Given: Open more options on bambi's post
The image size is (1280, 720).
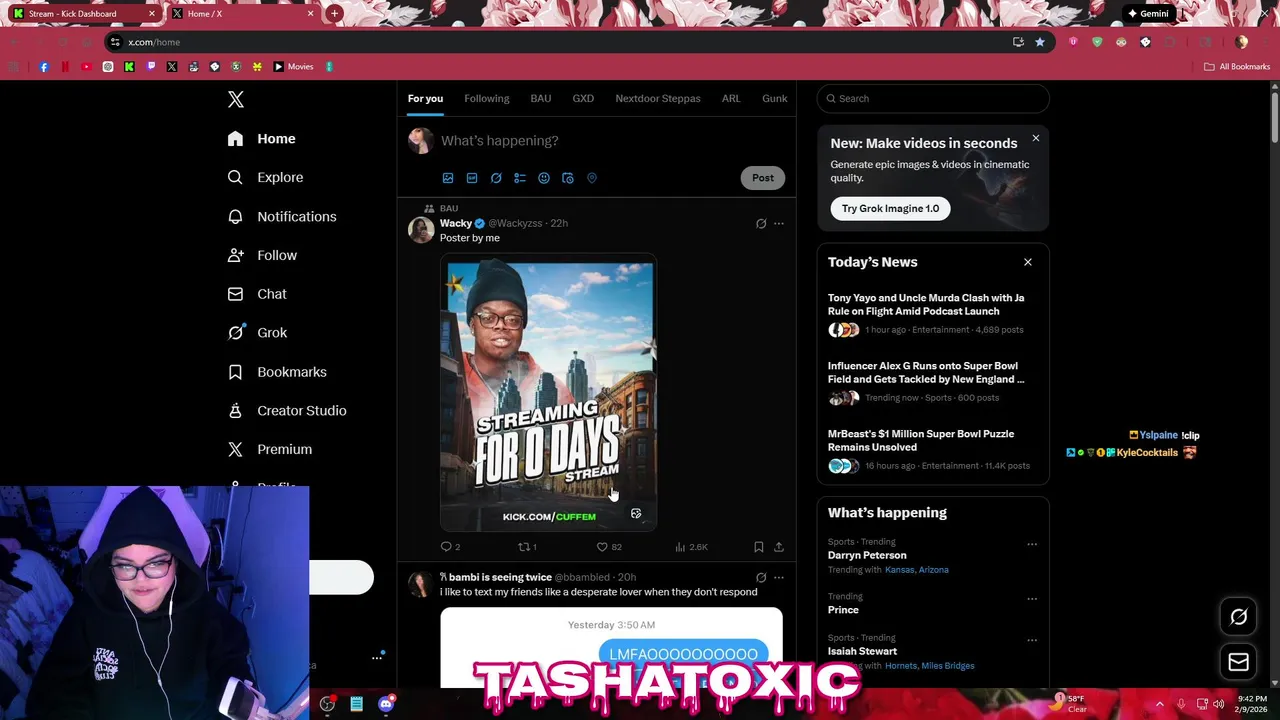Looking at the screenshot, I should [x=779, y=578].
